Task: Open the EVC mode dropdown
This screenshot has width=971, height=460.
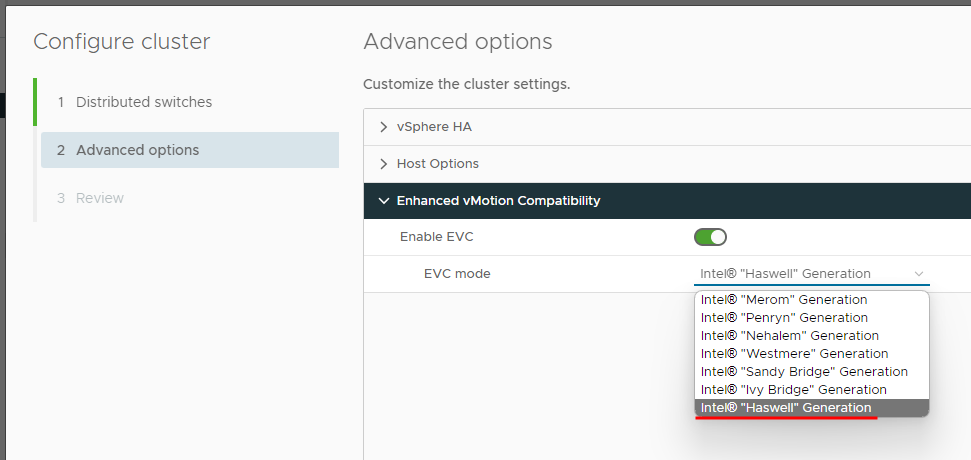Action: [811, 274]
